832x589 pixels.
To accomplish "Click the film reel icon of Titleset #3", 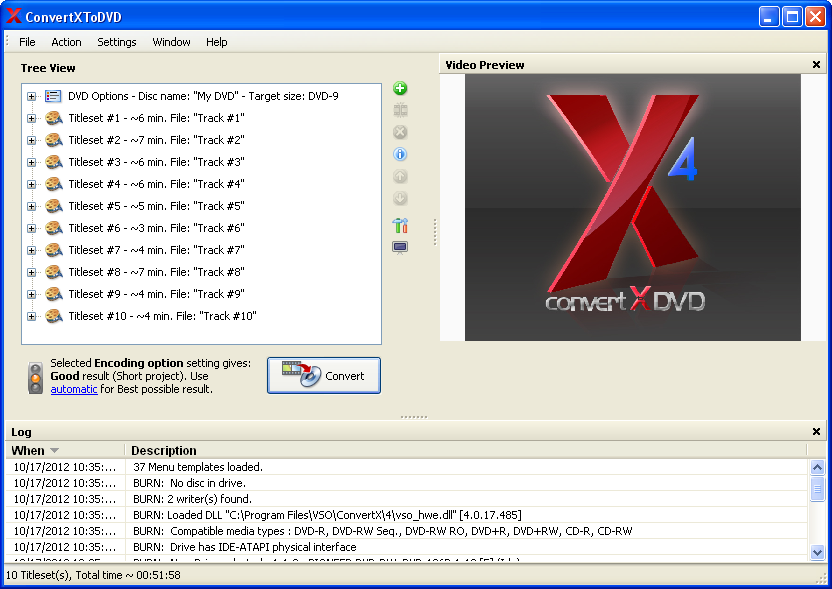I will tap(54, 162).
